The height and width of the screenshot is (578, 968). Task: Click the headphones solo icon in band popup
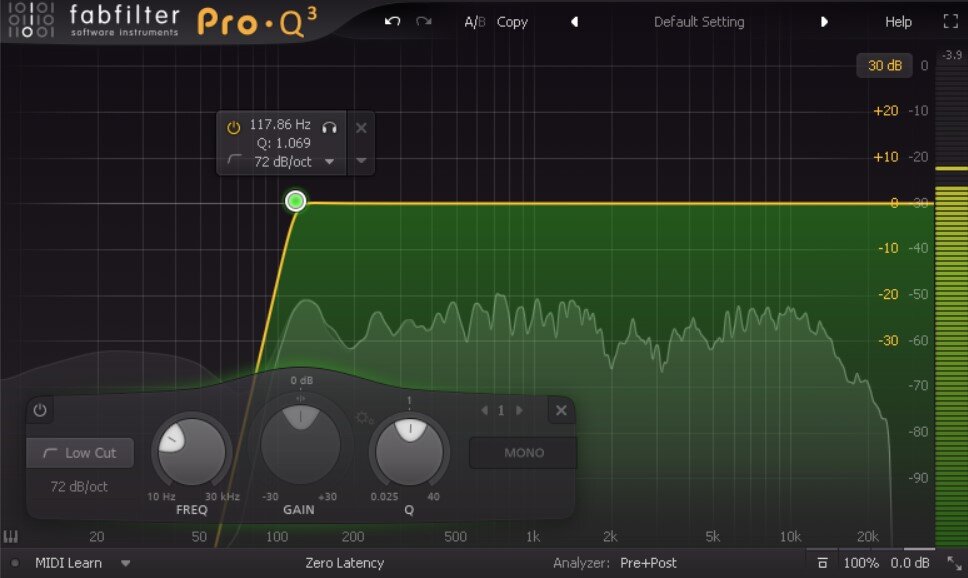pos(330,127)
